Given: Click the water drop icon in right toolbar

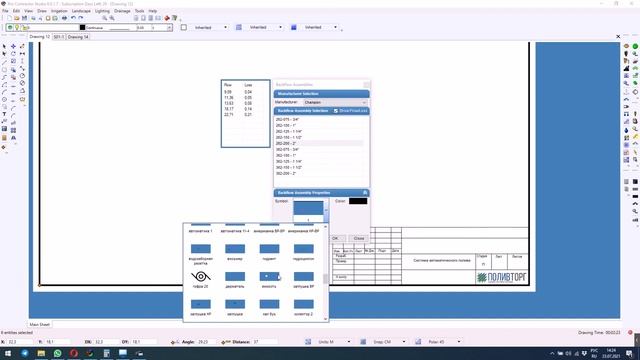Looking at the screenshot, I should point(627,130).
